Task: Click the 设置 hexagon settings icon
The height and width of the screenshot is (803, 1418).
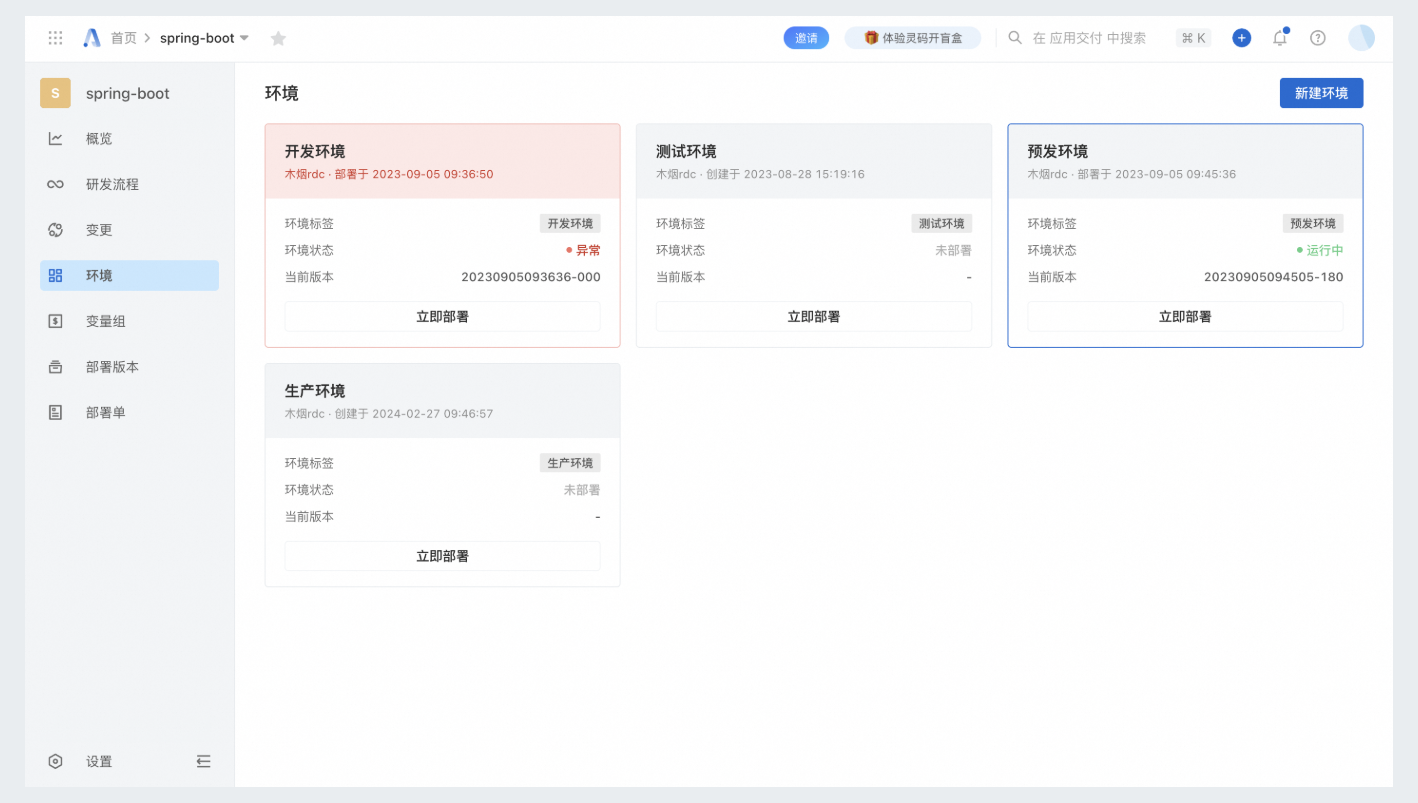Action: [56, 761]
